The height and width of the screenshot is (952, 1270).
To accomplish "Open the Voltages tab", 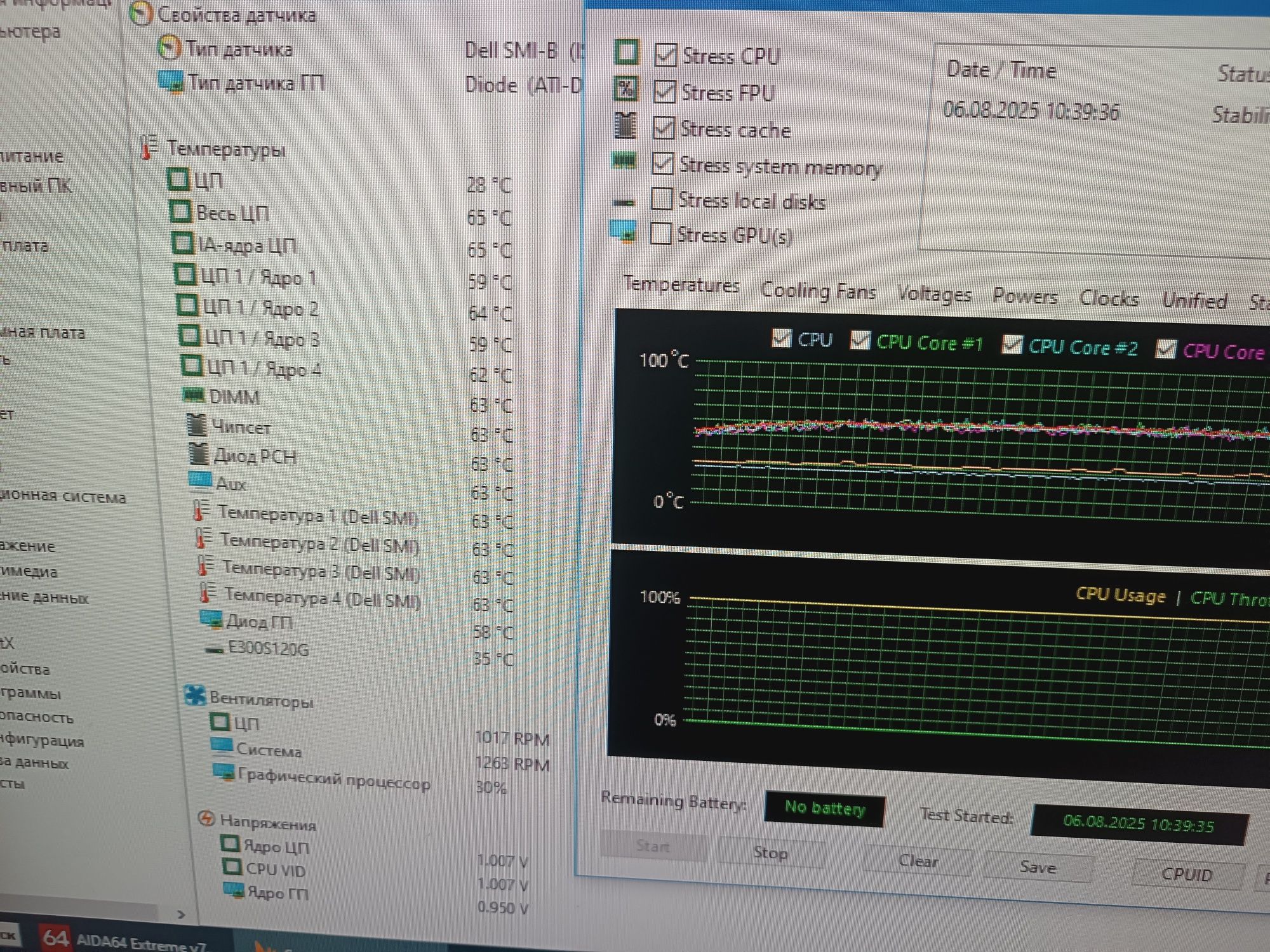I will [x=934, y=294].
